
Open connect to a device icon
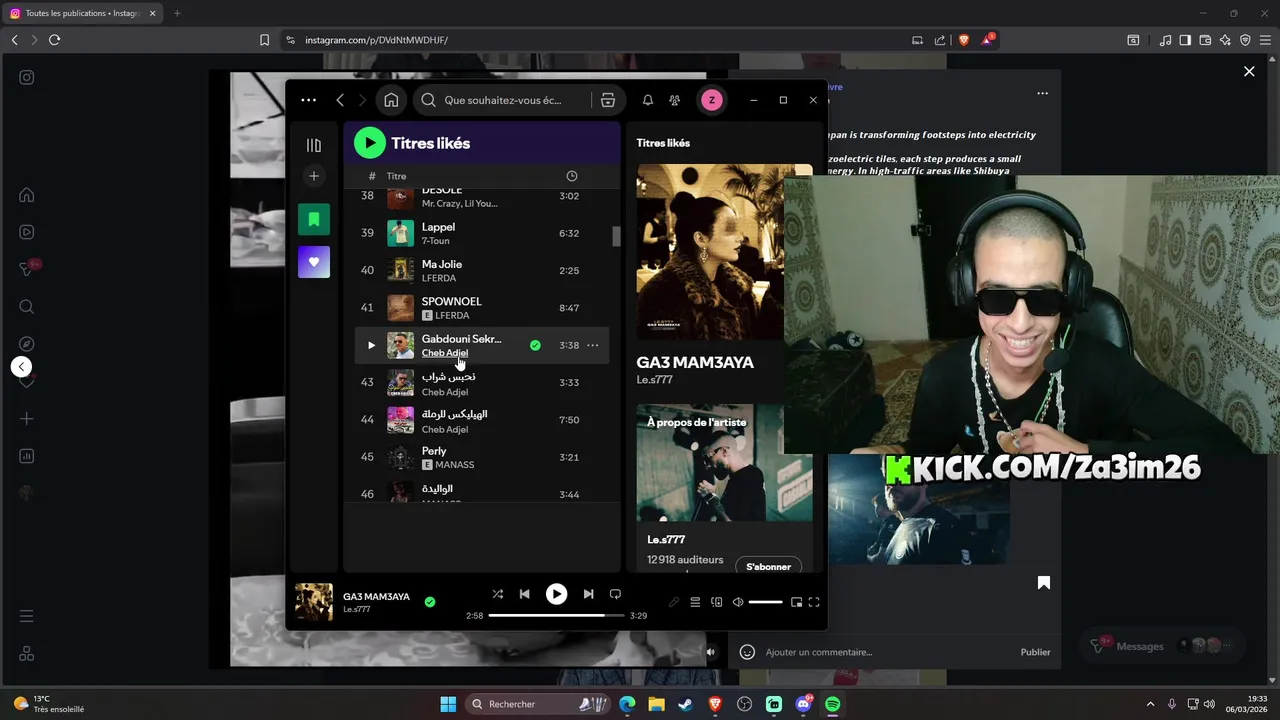[x=716, y=602]
